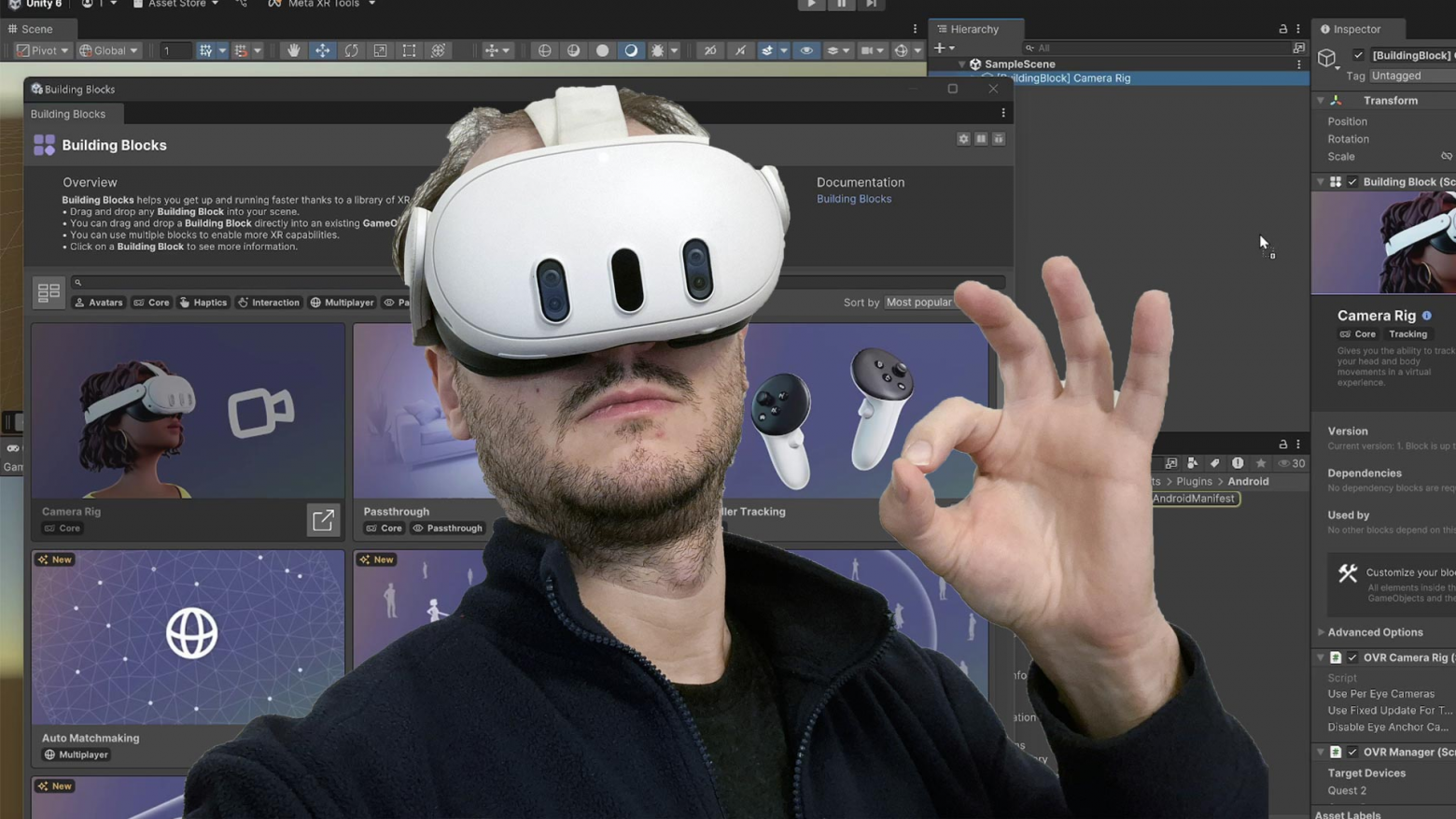
Task: Select the Rect tool in Scene toolbar
Action: point(409,50)
